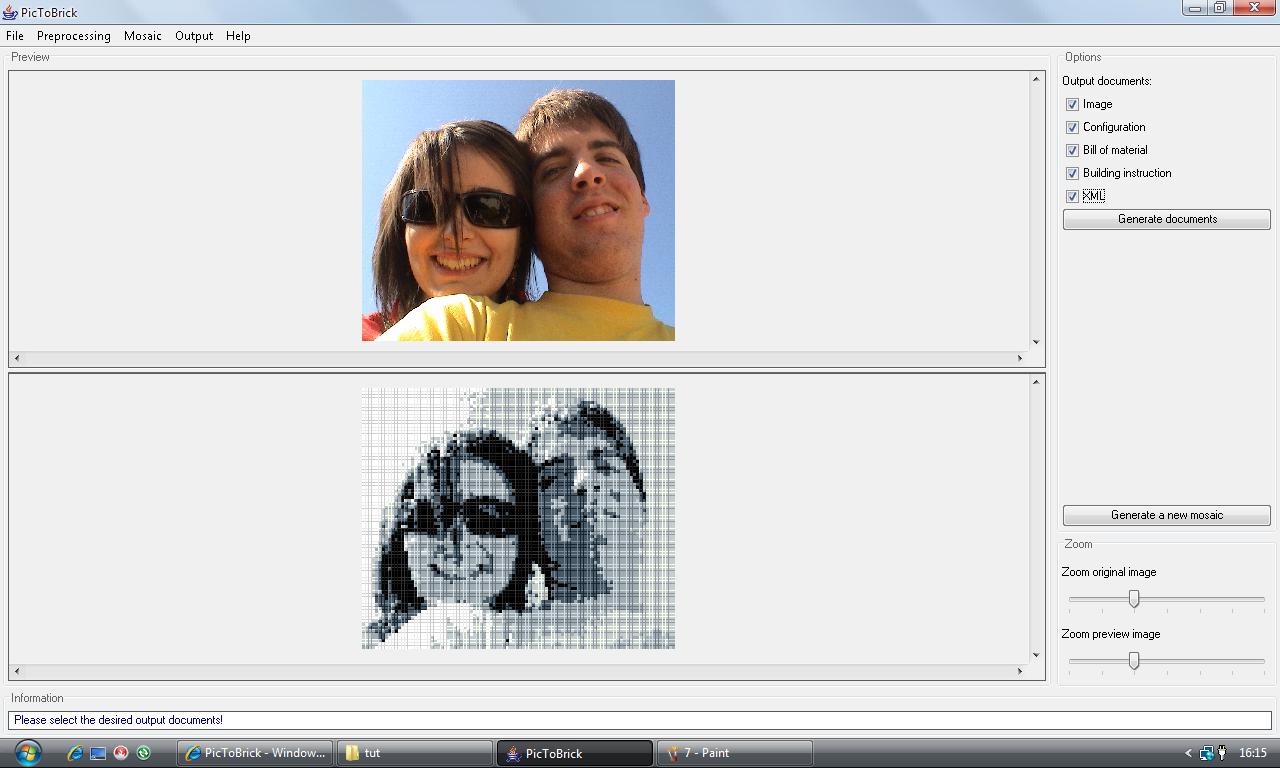Click the 16:15 system clock

pos(1253,753)
